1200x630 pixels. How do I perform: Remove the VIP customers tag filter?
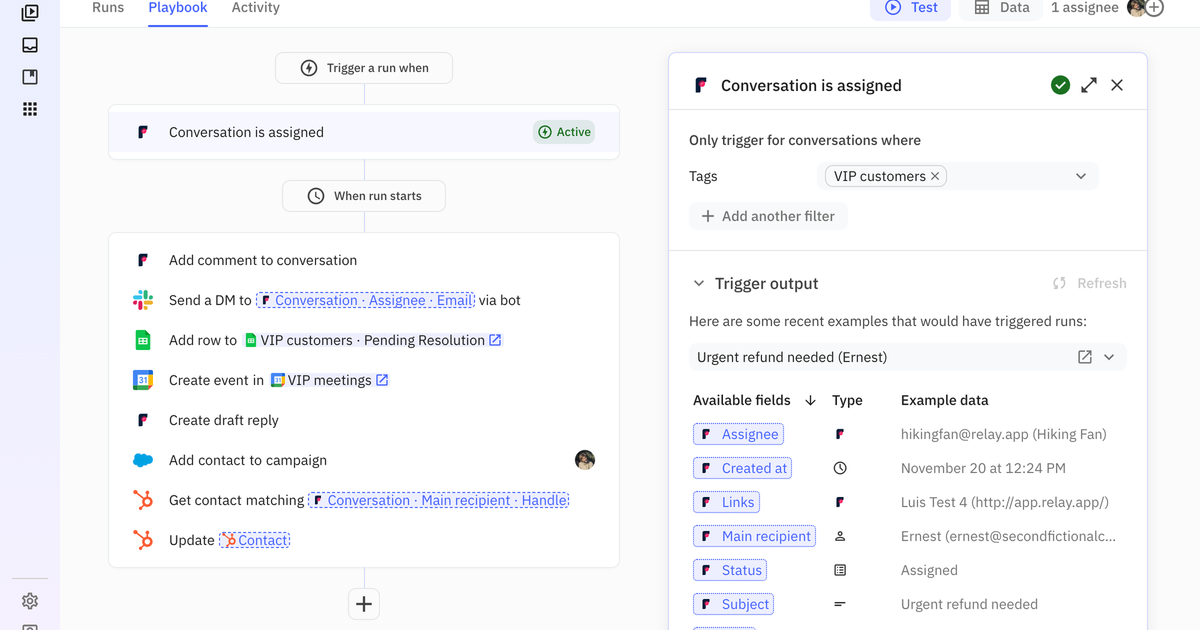(x=935, y=175)
